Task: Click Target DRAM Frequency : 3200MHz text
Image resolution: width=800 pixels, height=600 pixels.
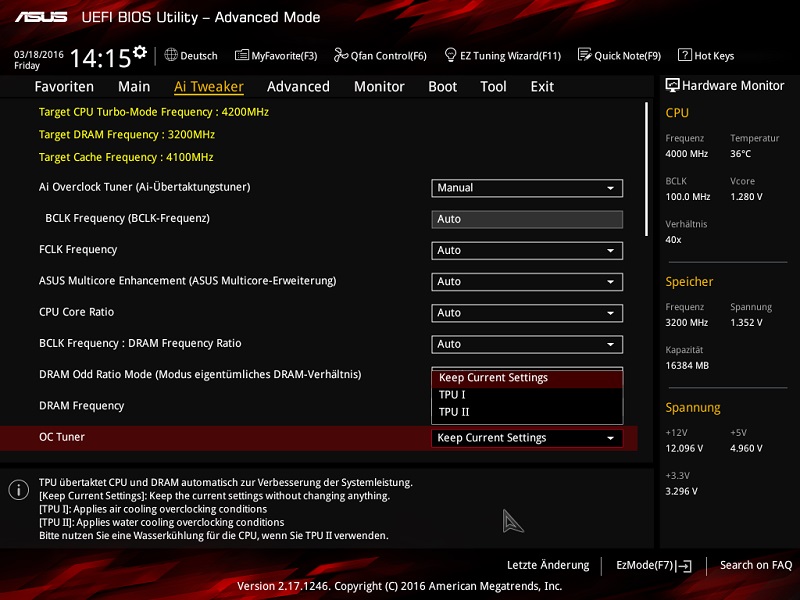Action: point(127,135)
